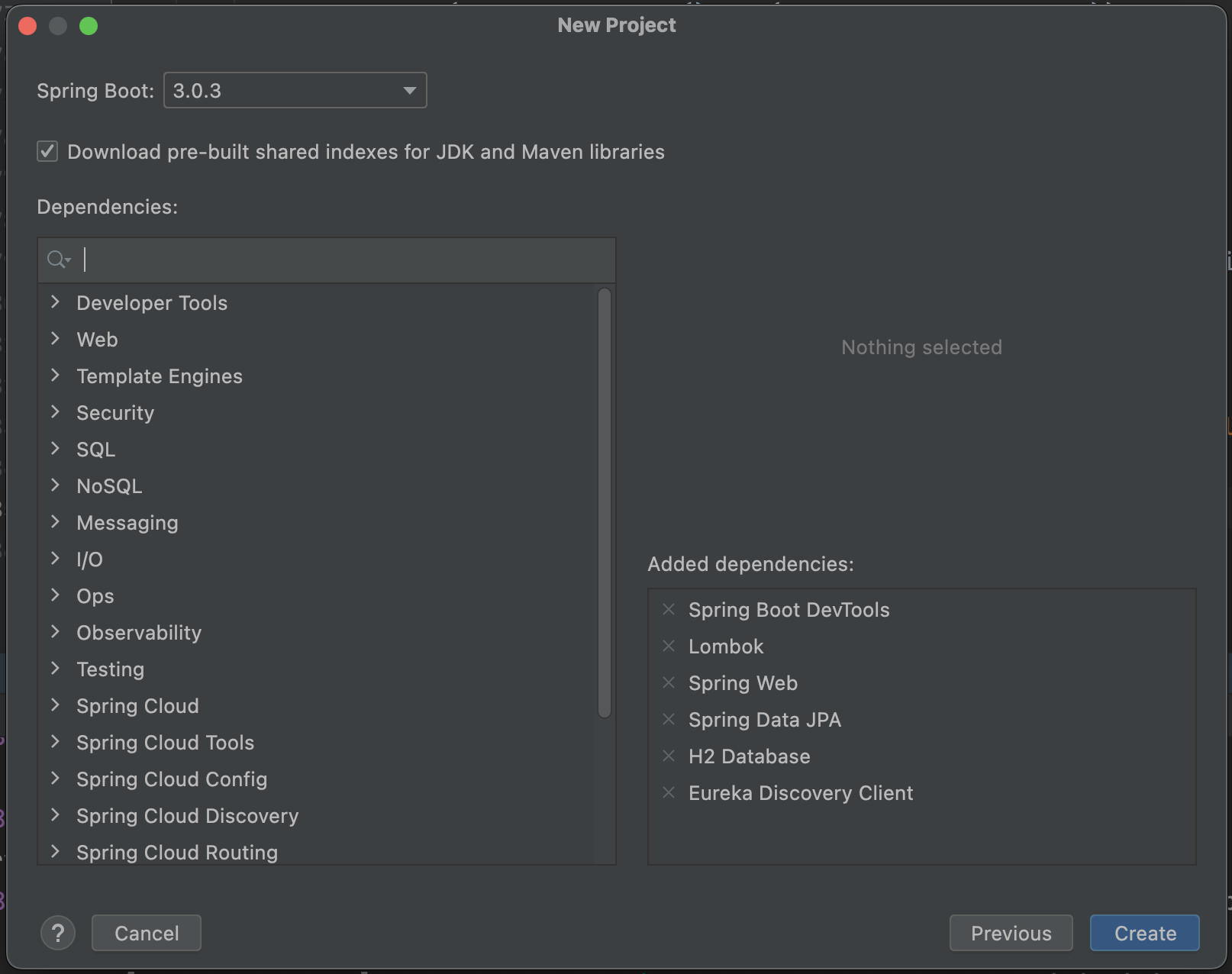Select the Security tree row
The height and width of the screenshot is (974, 1232).
click(x=317, y=413)
